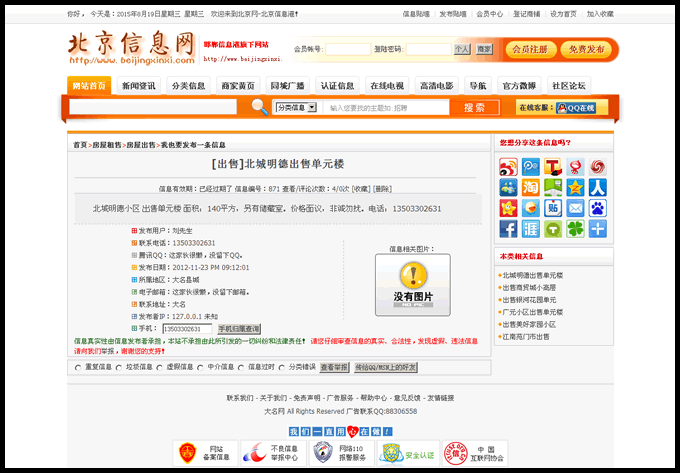Open the 高清电影 navigation tab
Screen dimensions: 680x473
click(x=437, y=86)
